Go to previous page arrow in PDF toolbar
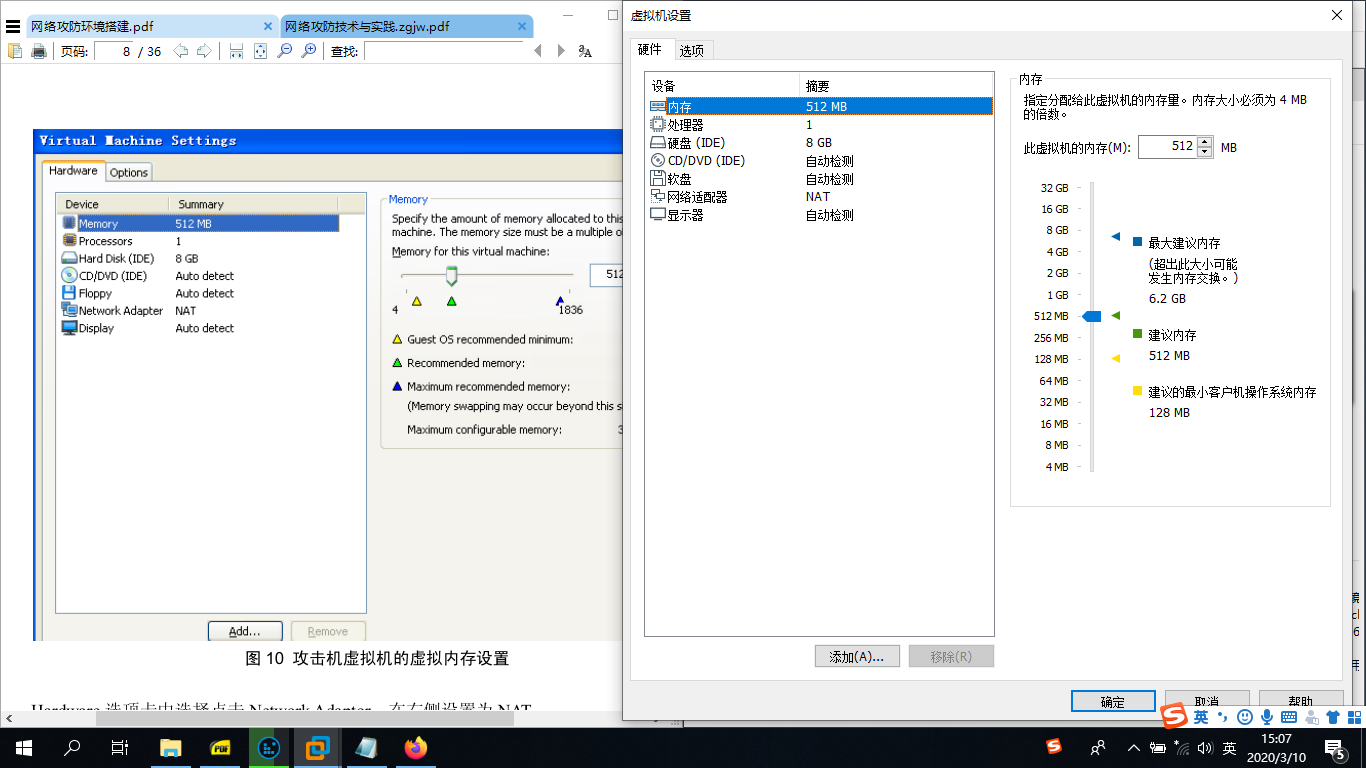This screenshot has height=768, width=1366. pyautogui.click(x=181, y=51)
